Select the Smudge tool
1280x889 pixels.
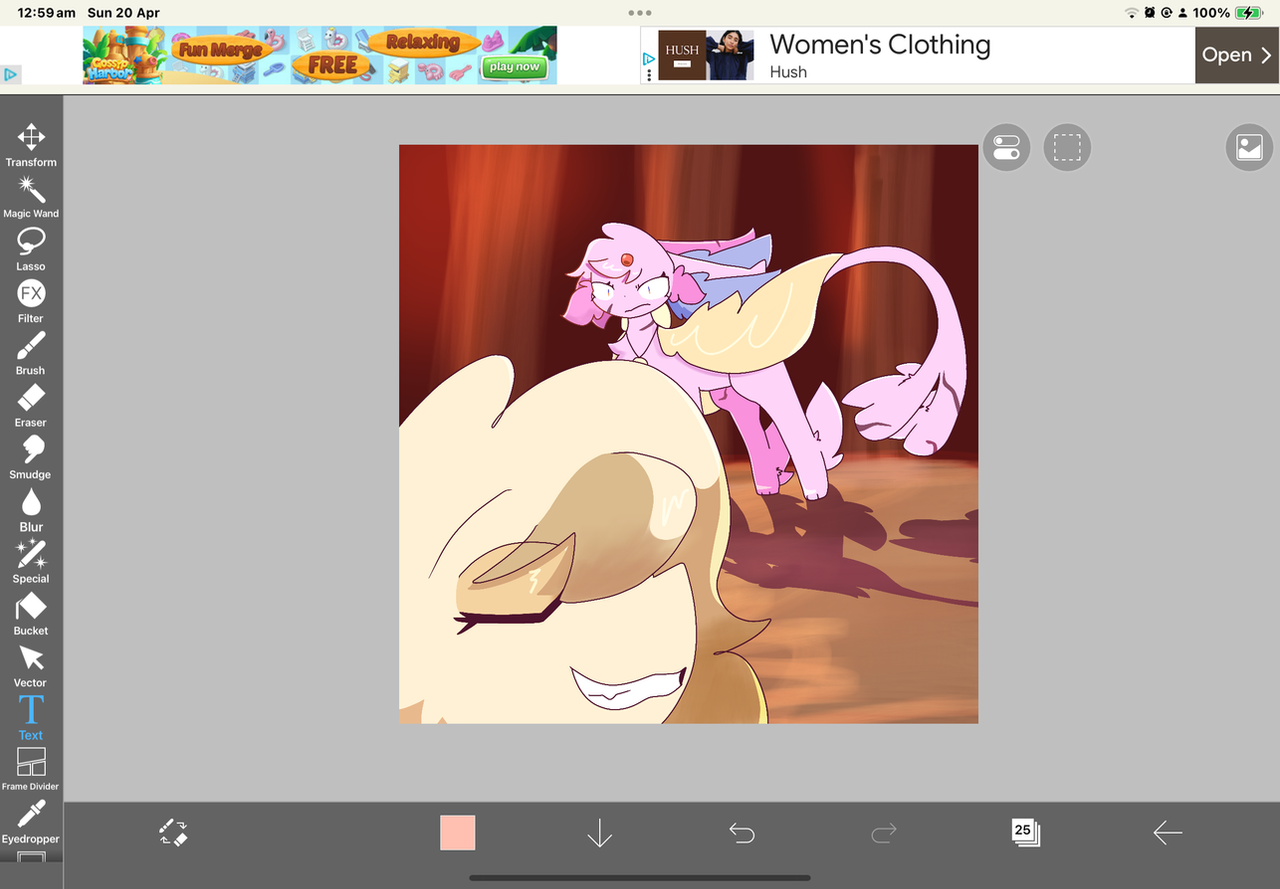pyautogui.click(x=31, y=457)
